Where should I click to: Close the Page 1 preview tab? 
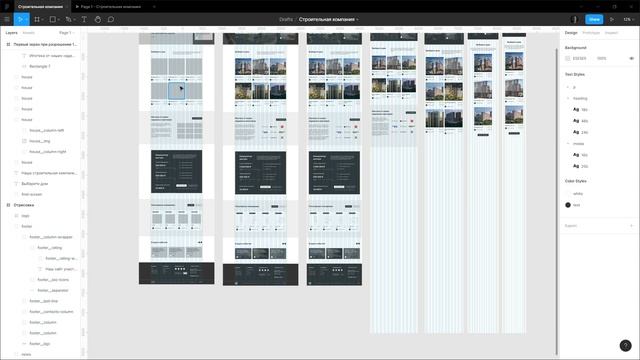coord(154,7)
